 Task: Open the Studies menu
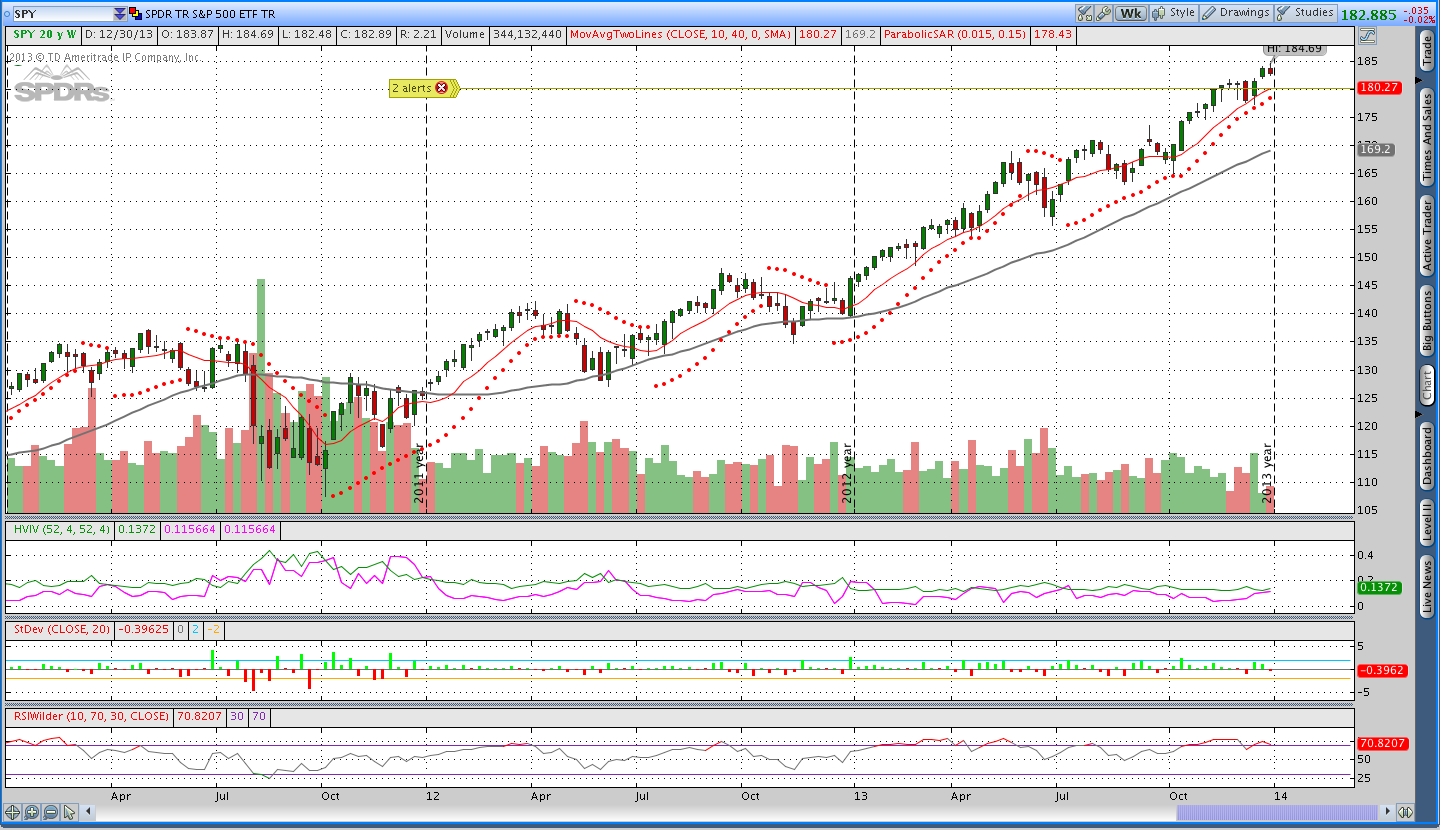(1305, 14)
